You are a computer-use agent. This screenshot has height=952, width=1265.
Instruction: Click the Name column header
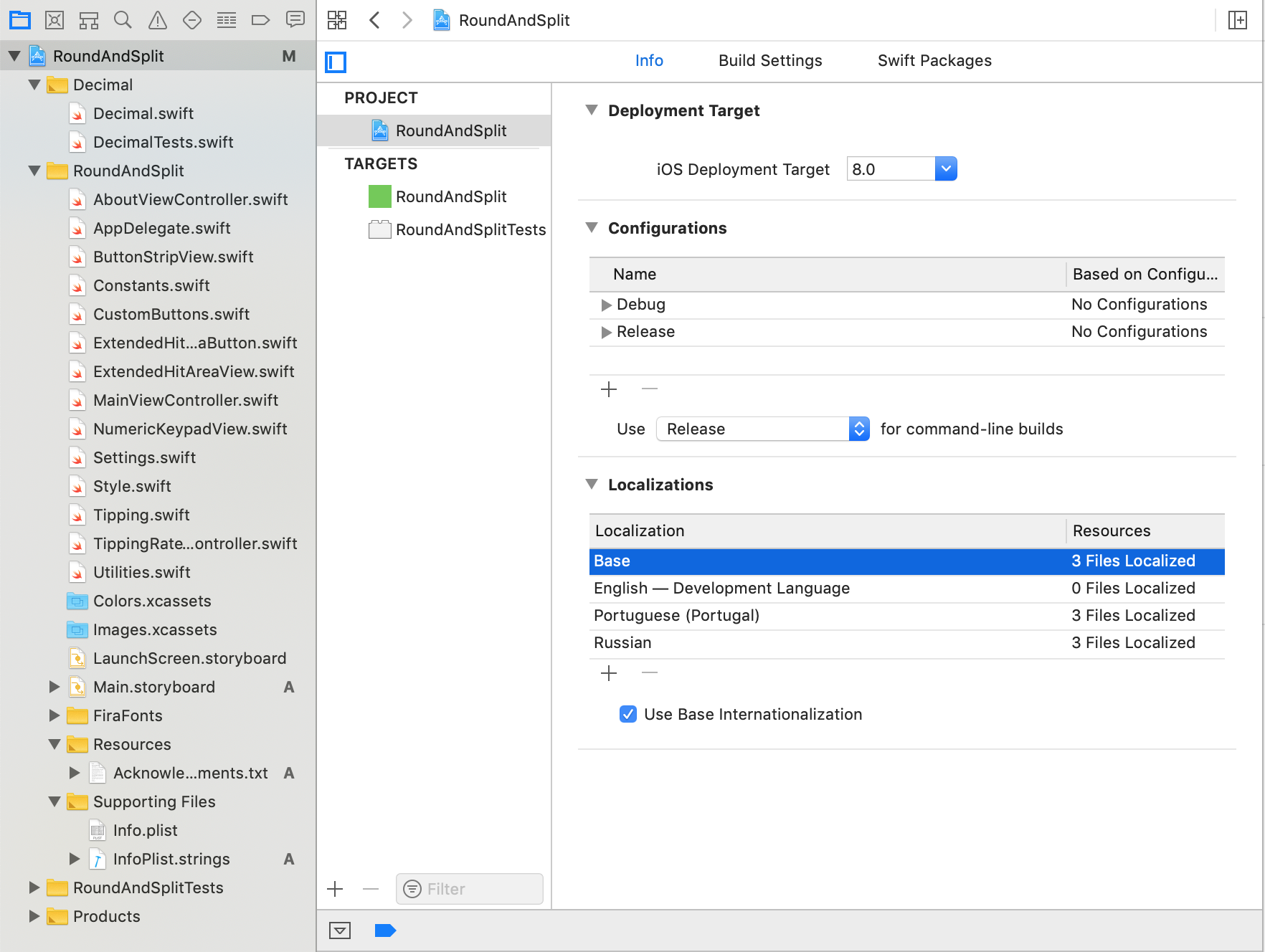(x=828, y=275)
